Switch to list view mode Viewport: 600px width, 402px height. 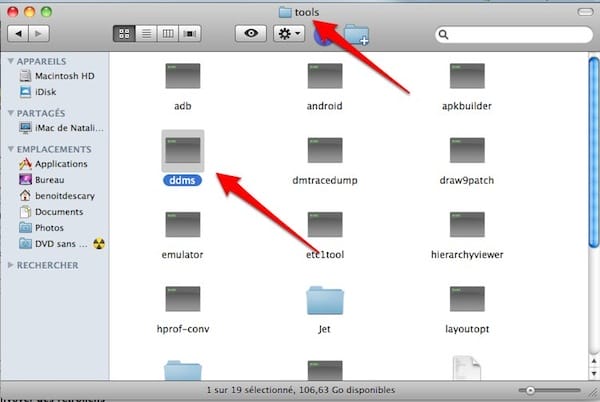pos(146,34)
